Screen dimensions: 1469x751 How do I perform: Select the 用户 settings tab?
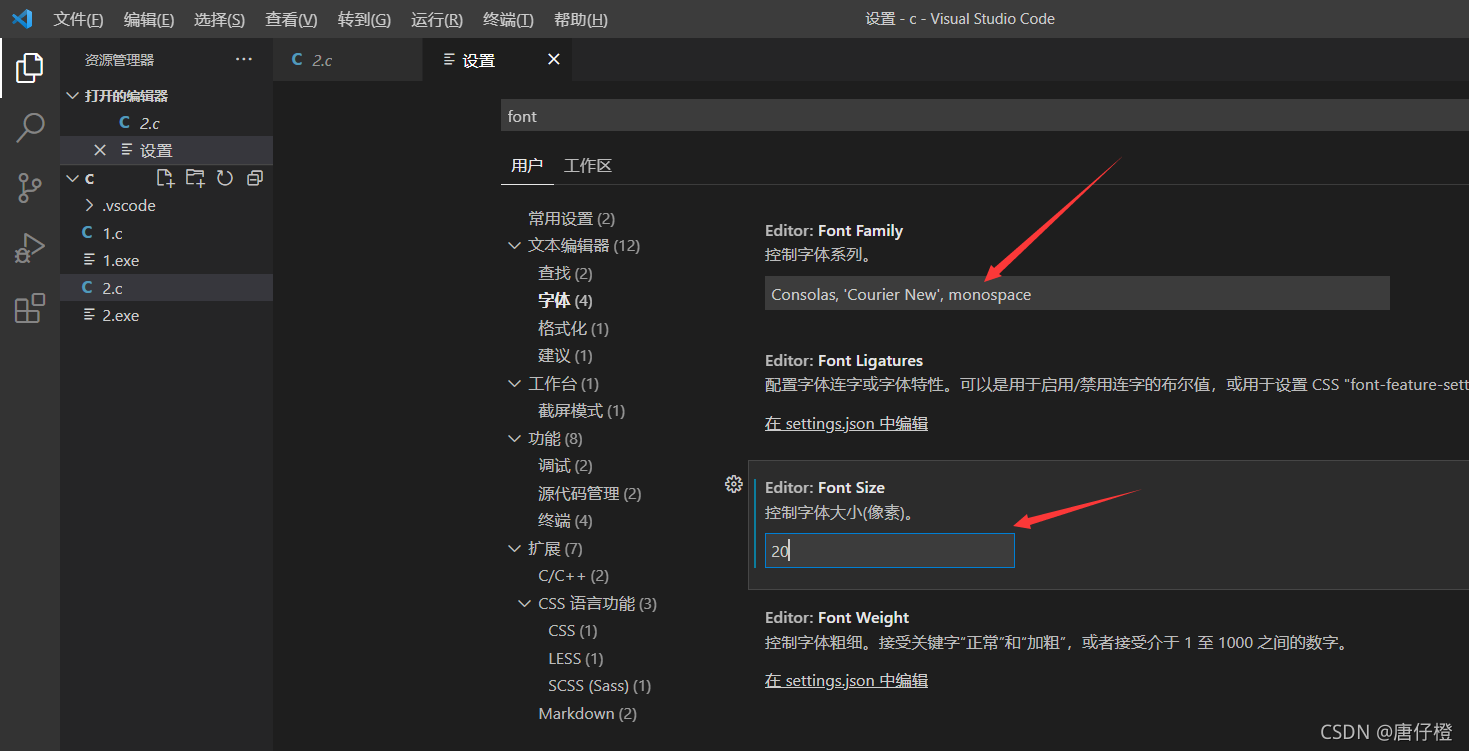point(527,166)
